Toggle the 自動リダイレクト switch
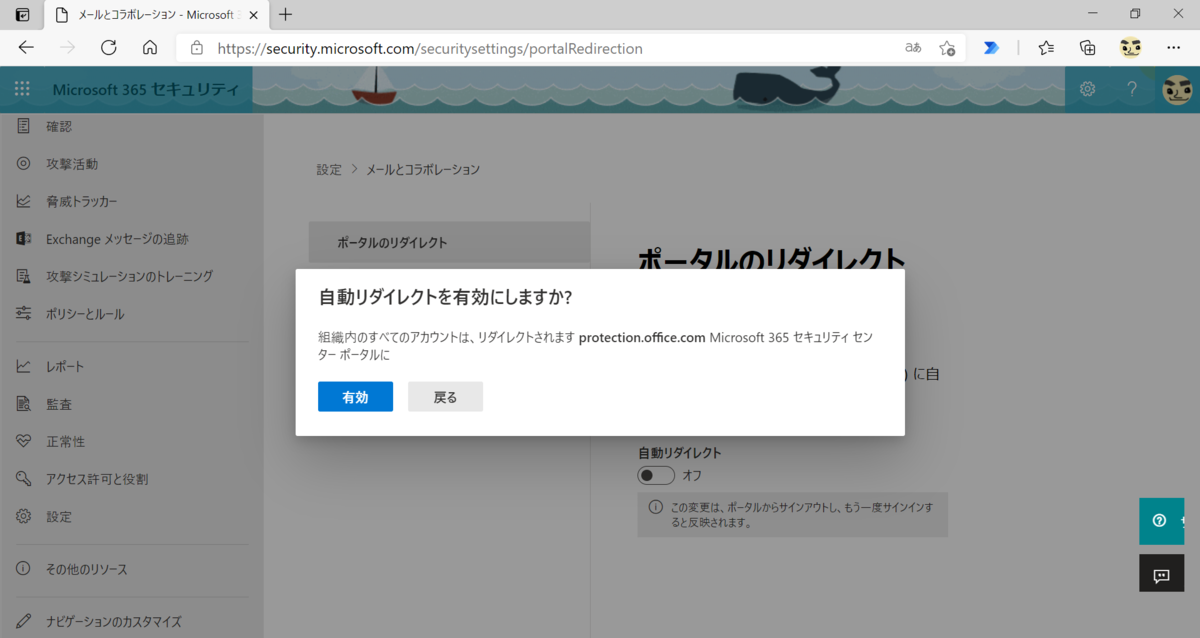The height and width of the screenshot is (638, 1200). [x=656, y=475]
